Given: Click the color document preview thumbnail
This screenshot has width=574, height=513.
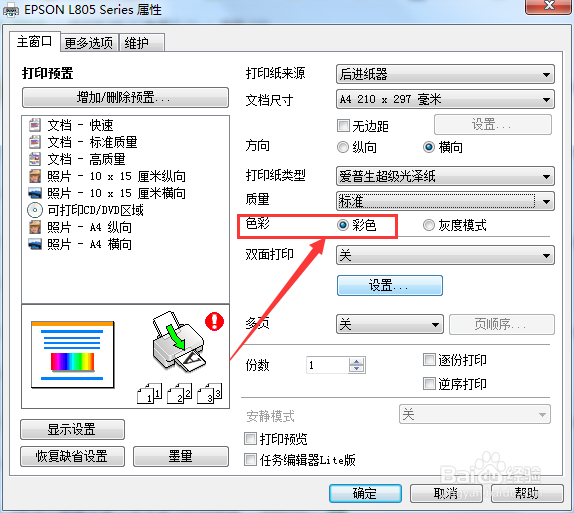Looking at the screenshot, I should pos(72,354).
